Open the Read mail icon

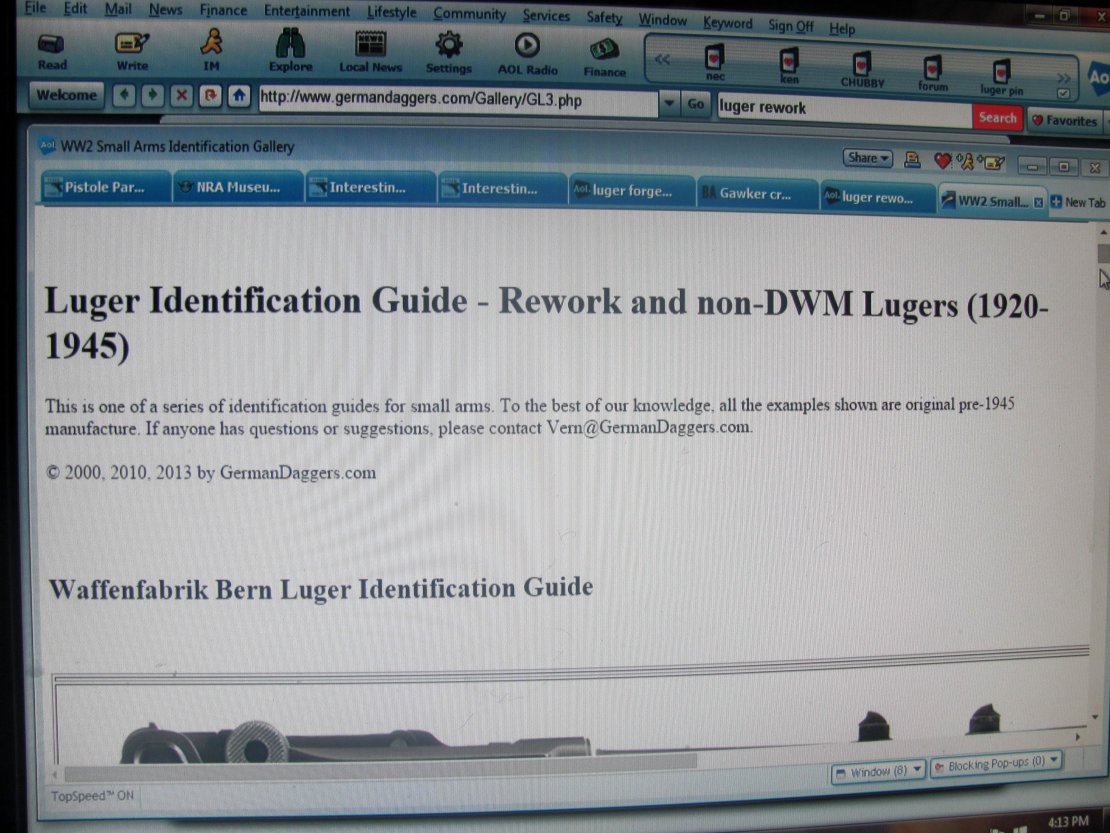[52, 52]
